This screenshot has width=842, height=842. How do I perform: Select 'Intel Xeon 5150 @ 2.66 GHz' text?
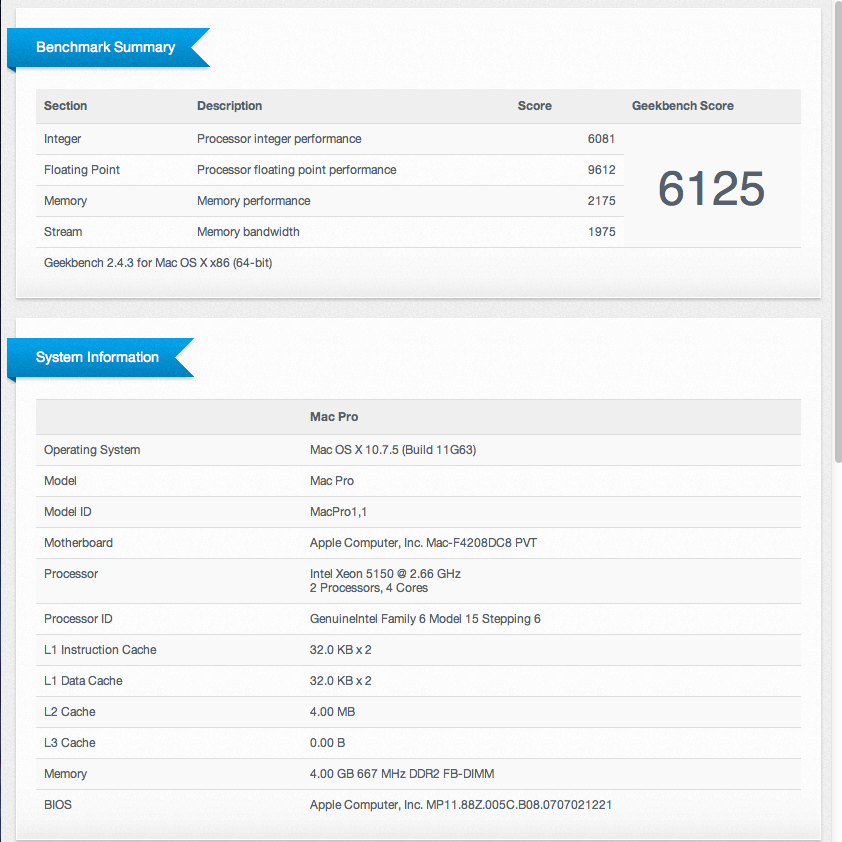385,574
